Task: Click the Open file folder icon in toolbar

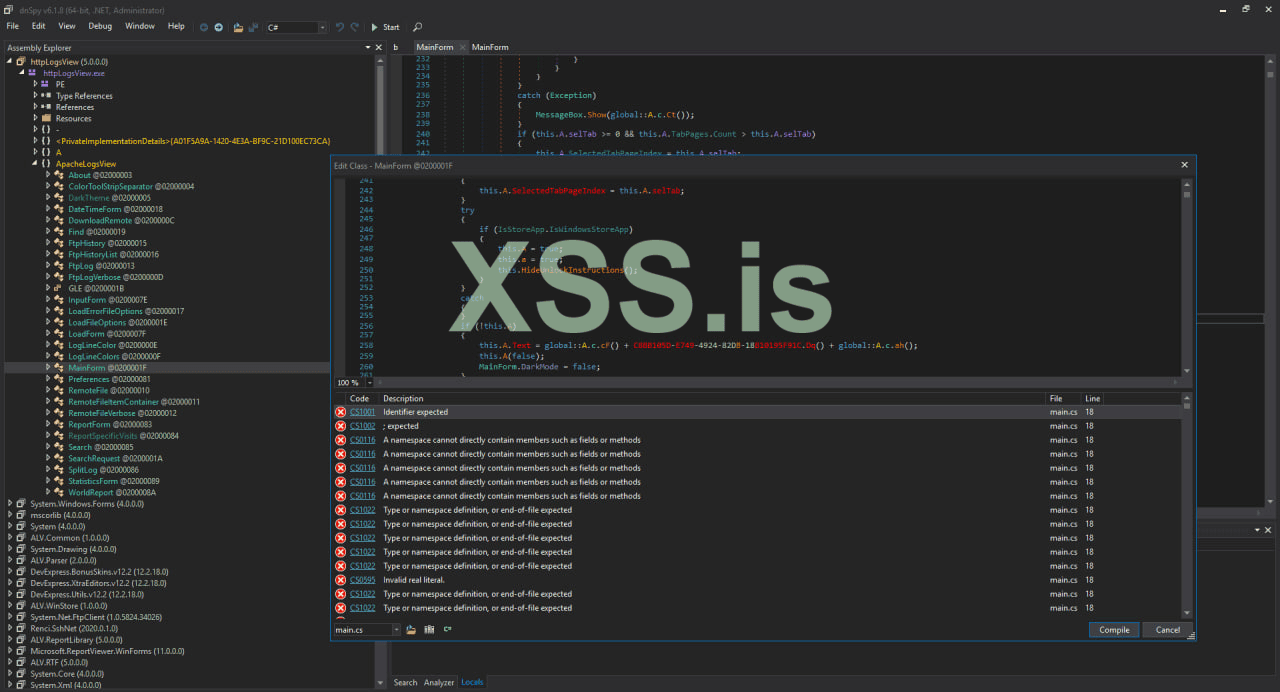Action: coord(239,27)
